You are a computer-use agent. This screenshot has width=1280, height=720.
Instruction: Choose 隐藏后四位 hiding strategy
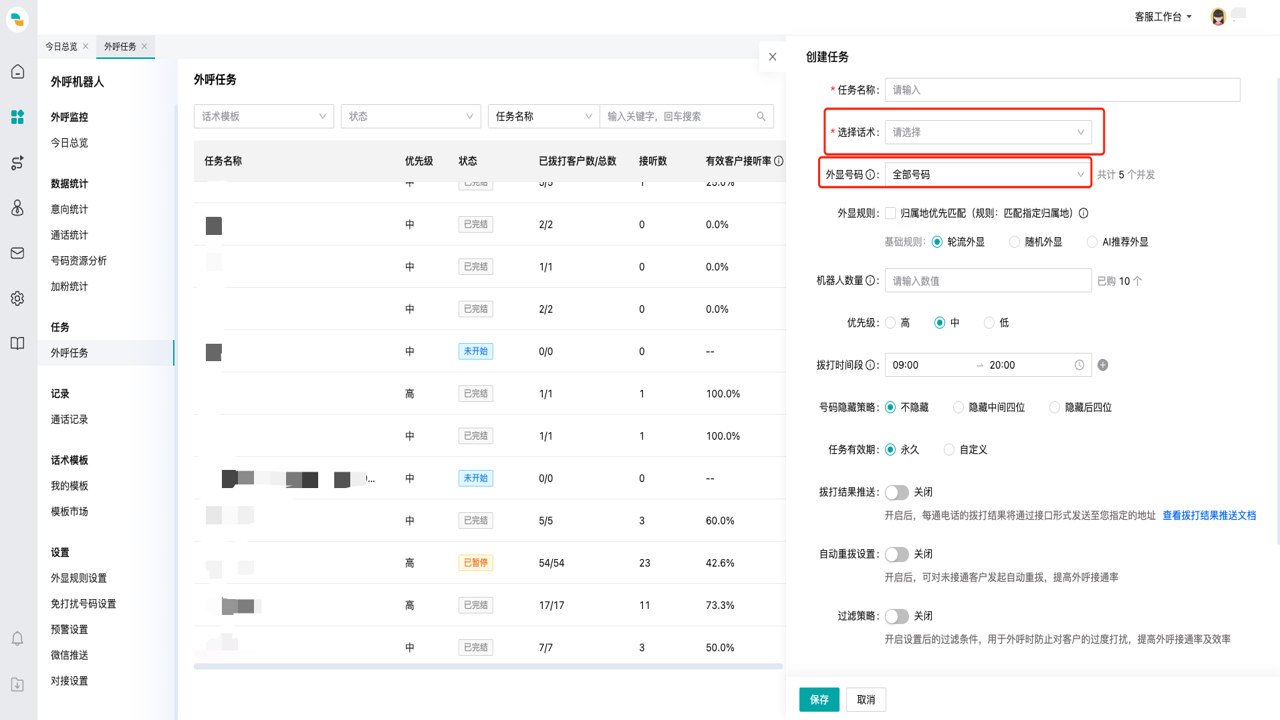pos(1054,408)
